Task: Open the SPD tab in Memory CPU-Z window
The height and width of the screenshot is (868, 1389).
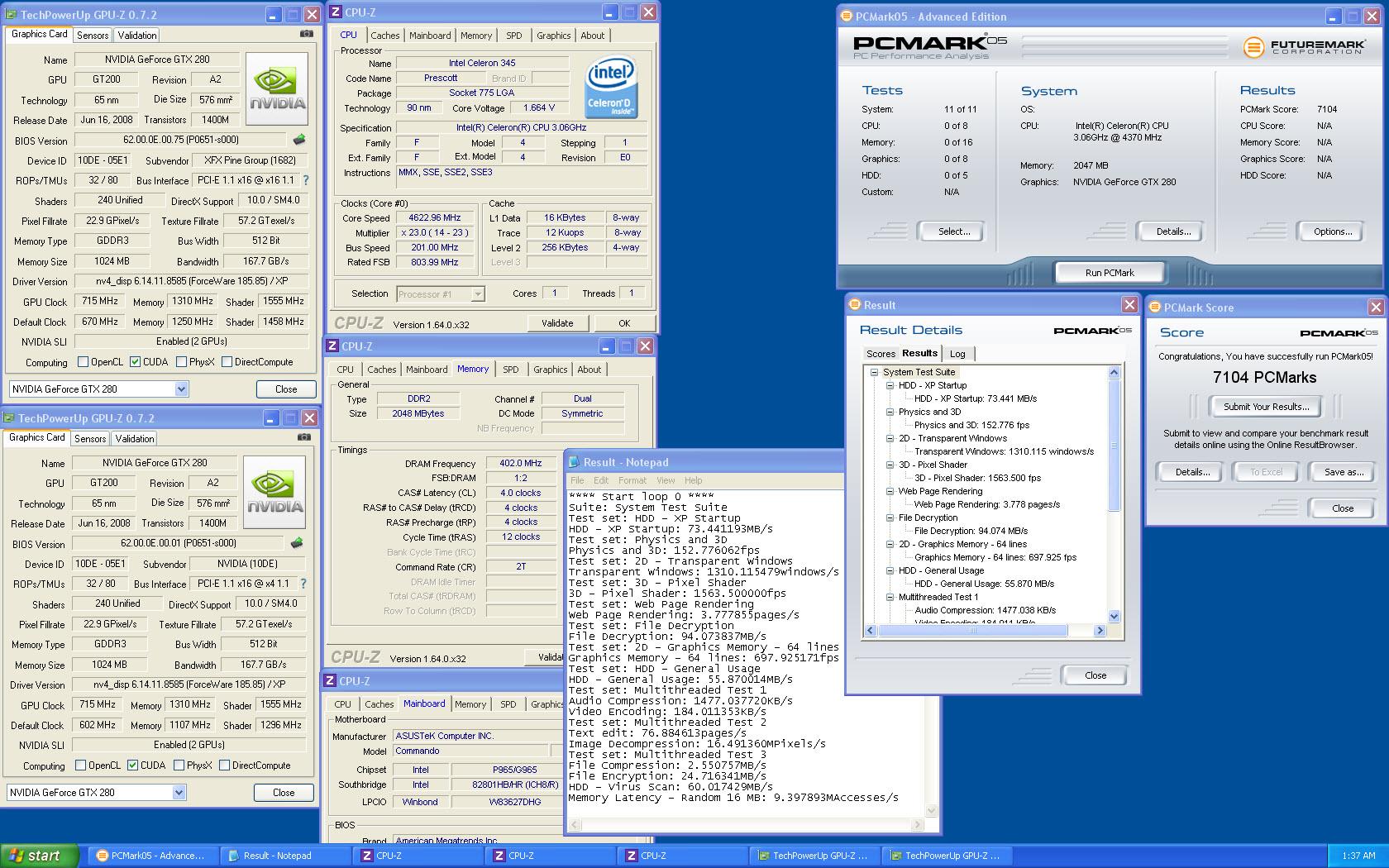Action: click(511, 370)
